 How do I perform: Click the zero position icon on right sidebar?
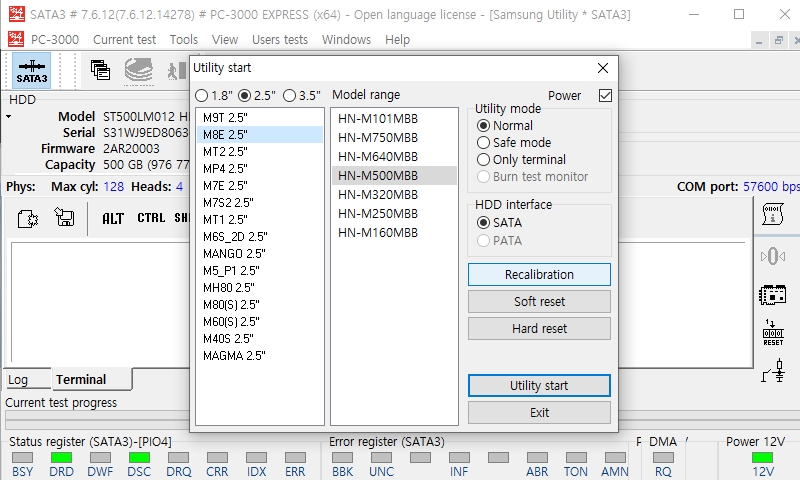pyautogui.click(x=772, y=256)
